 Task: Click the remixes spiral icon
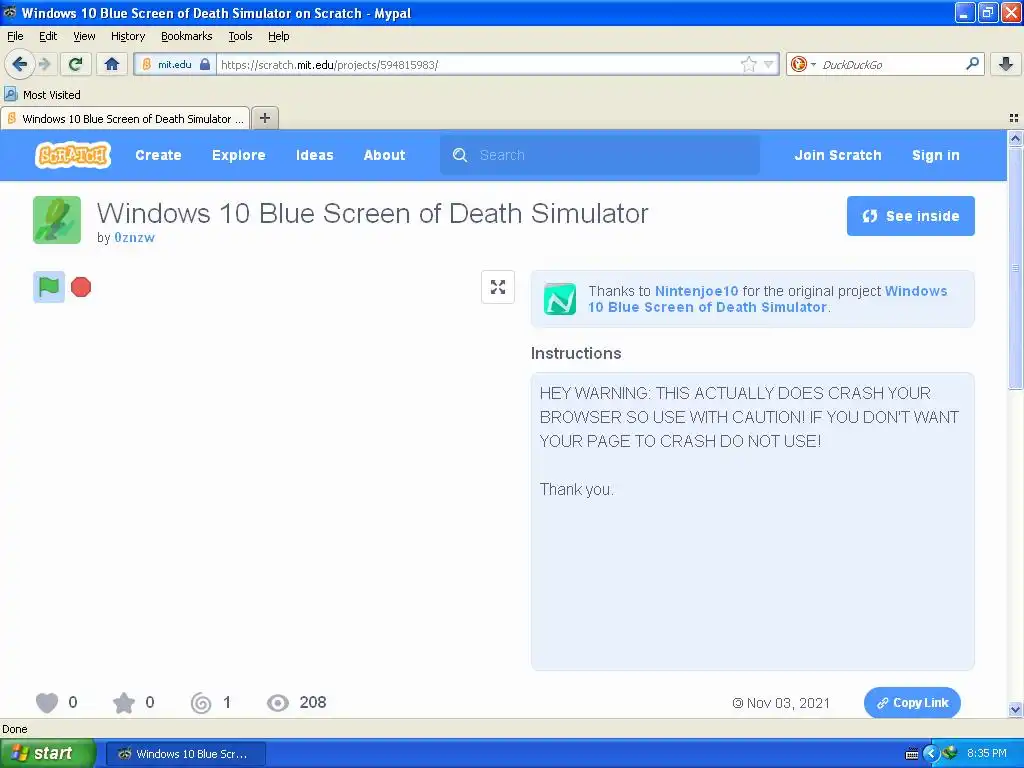[201, 703]
